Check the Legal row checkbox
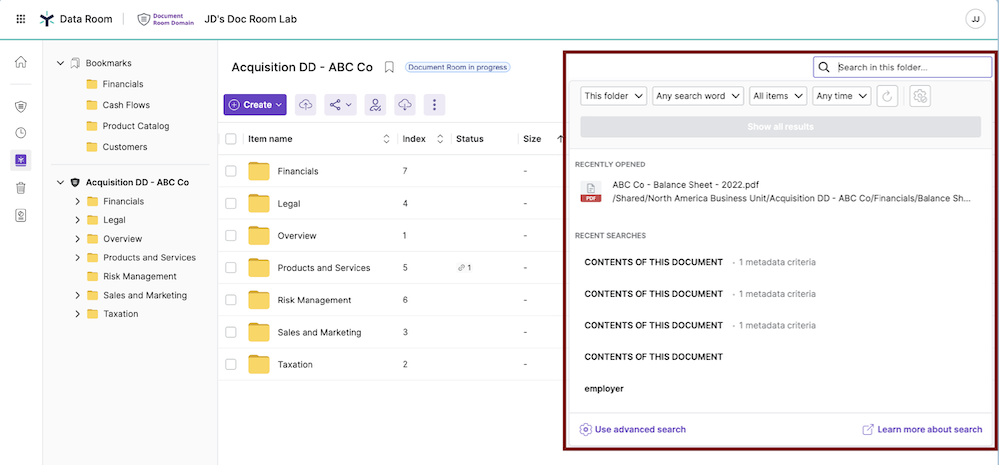This screenshot has height=465, width=999. pyautogui.click(x=231, y=204)
